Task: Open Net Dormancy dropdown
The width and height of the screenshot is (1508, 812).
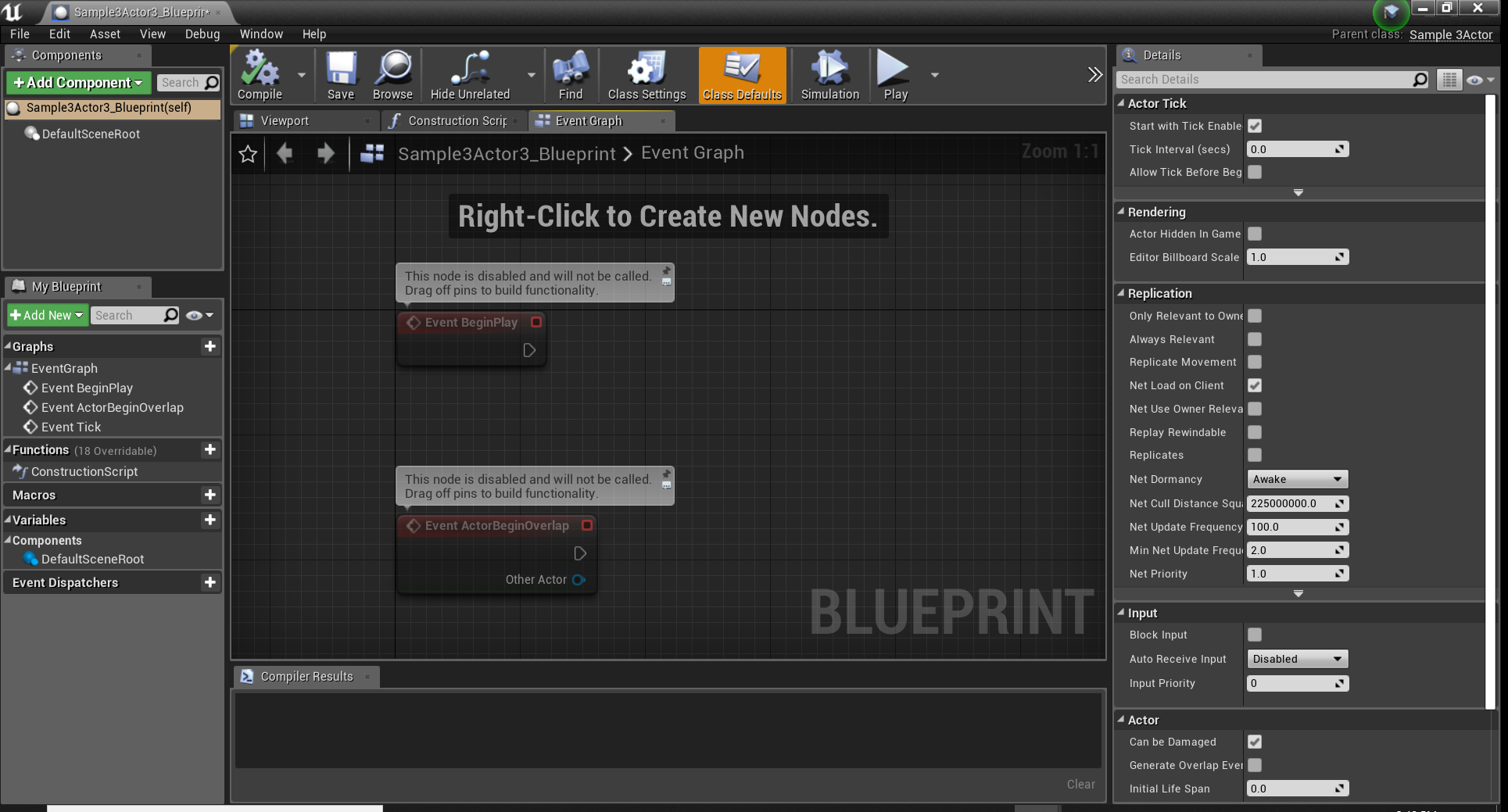Action: click(x=1297, y=479)
